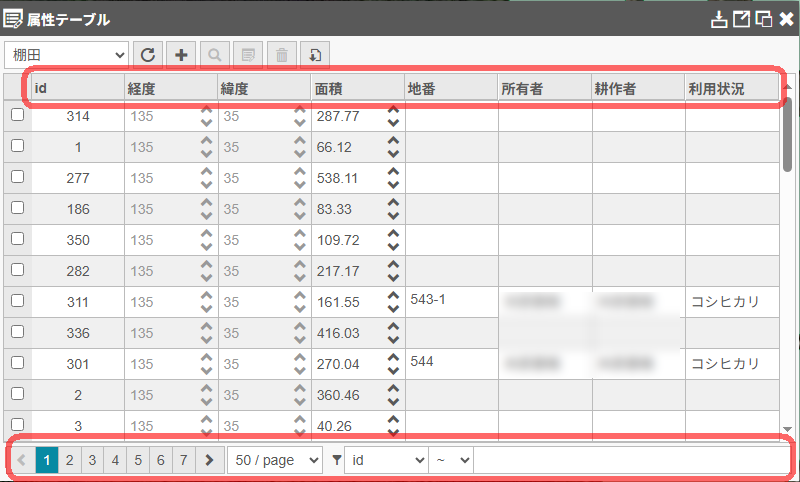Viewport: 800px width, 482px height.
Task: Check the checkbox for row id 314
Action: point(17,114)
